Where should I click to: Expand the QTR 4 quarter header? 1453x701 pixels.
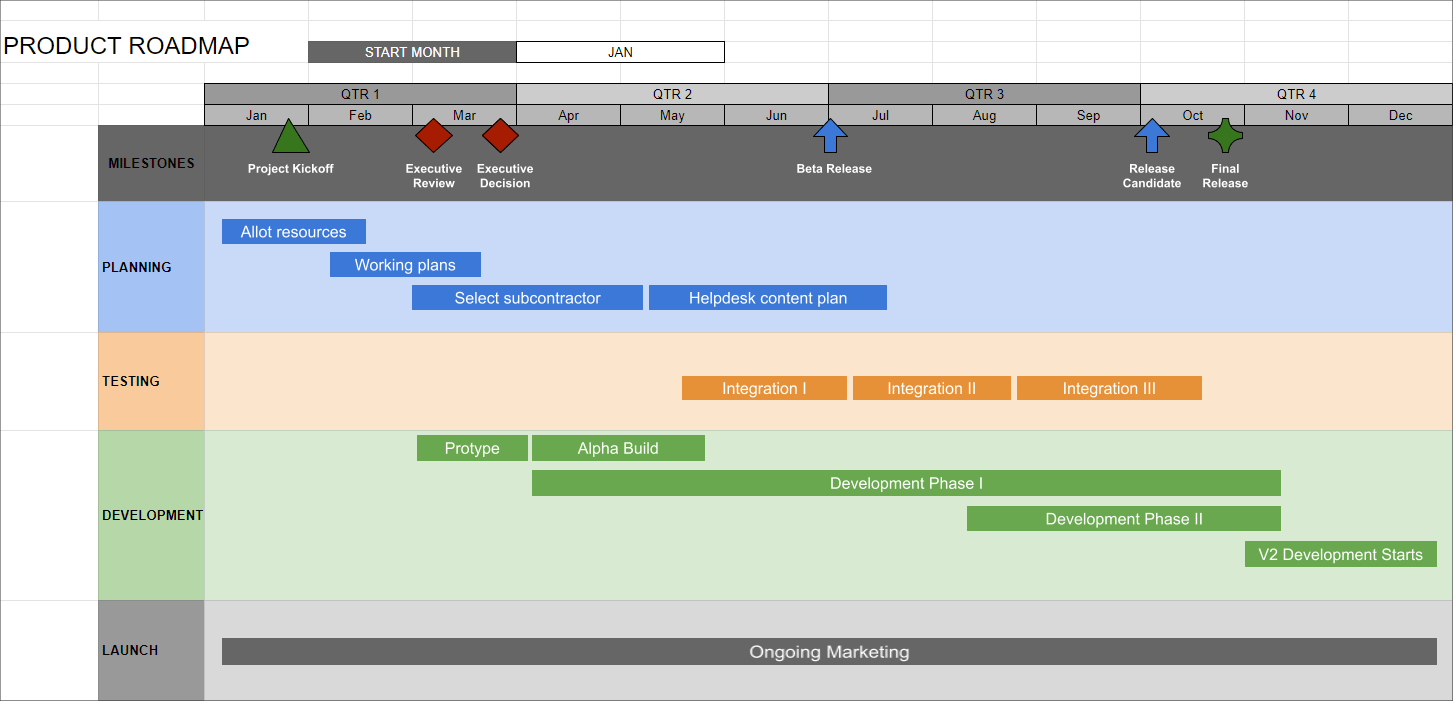(1295, 93)
